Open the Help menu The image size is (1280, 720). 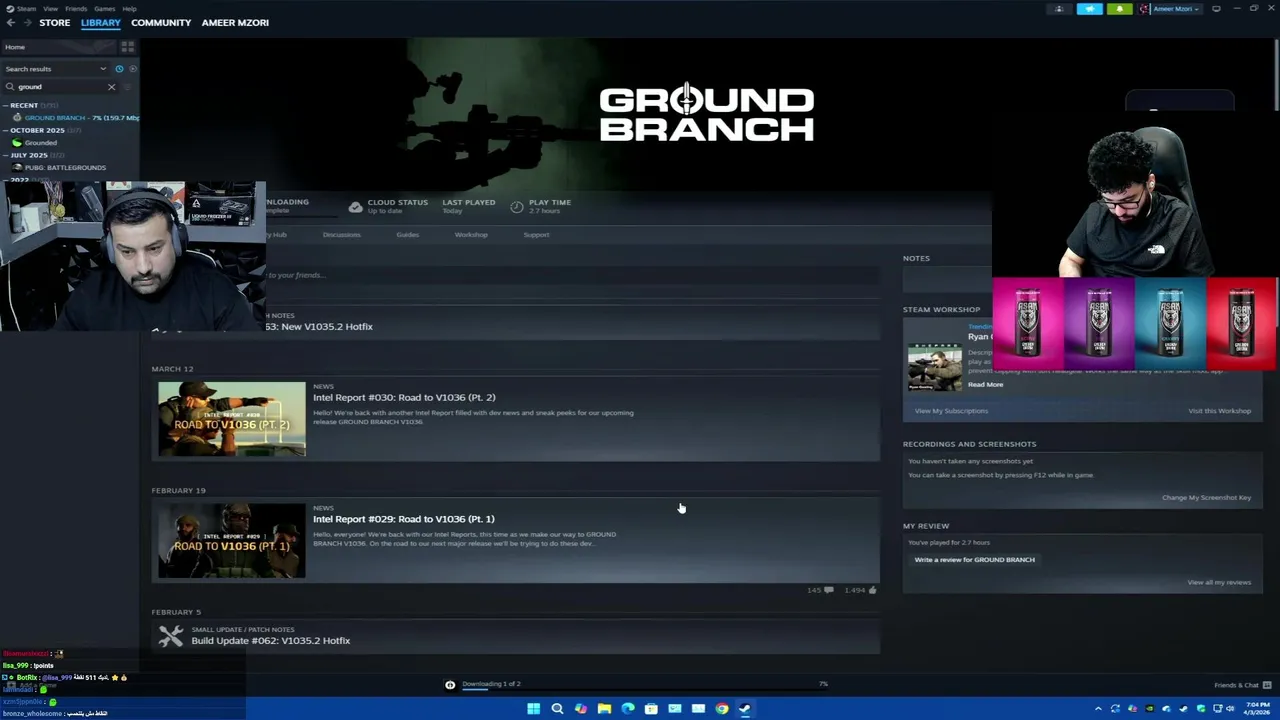[x=129, y=8]
